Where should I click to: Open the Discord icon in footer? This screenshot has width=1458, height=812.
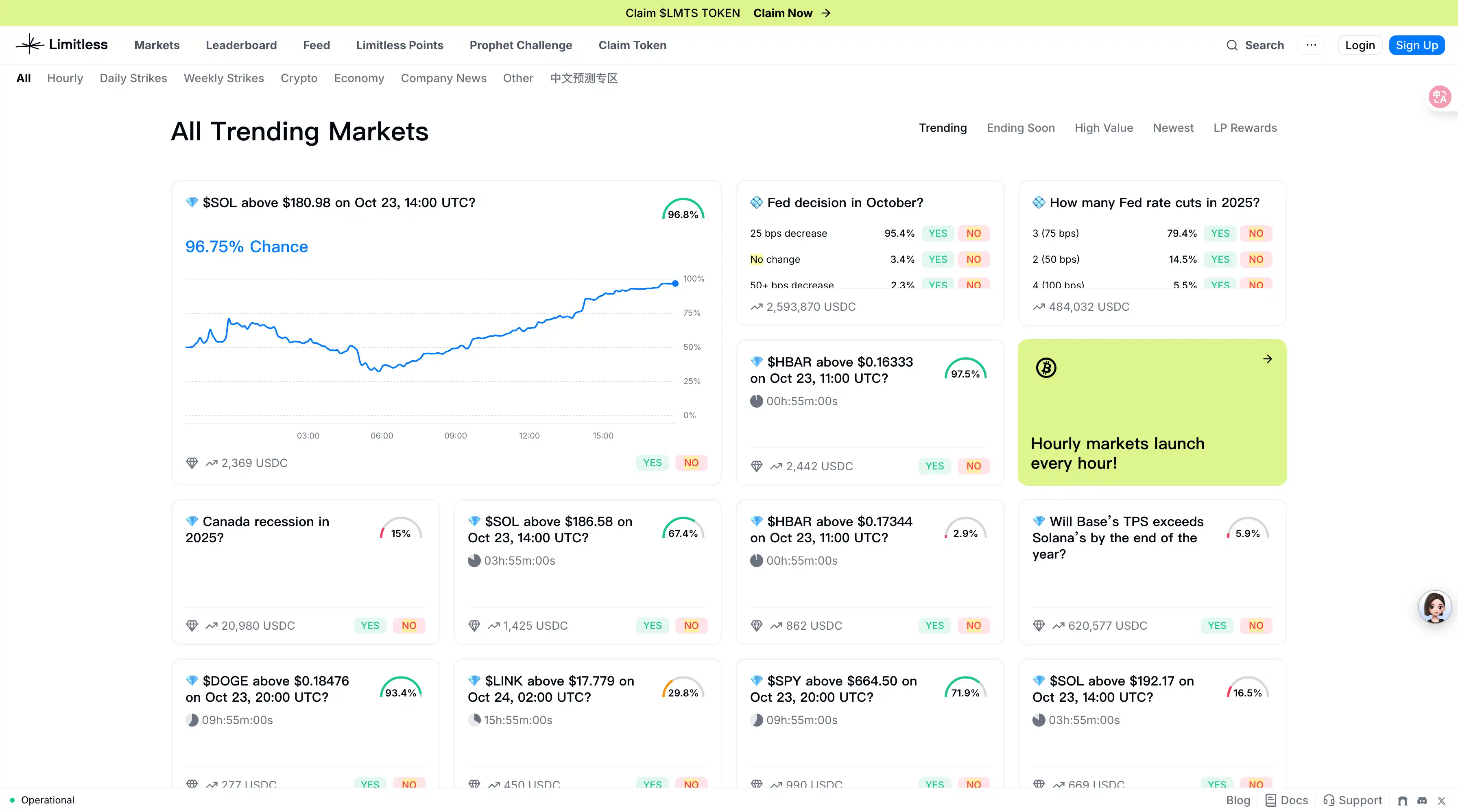(x=1422, y=801)
